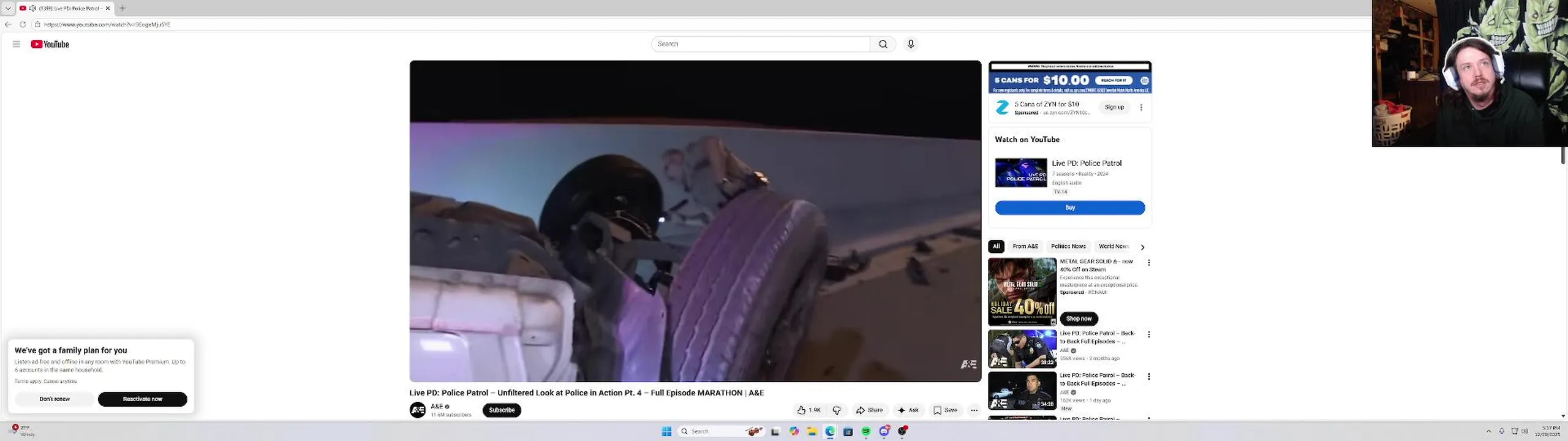This screenshot has height=441, width=1568.
Task: Open the weather widget on the taskbar
Action: pyautogui.click(x=23, y=431)
